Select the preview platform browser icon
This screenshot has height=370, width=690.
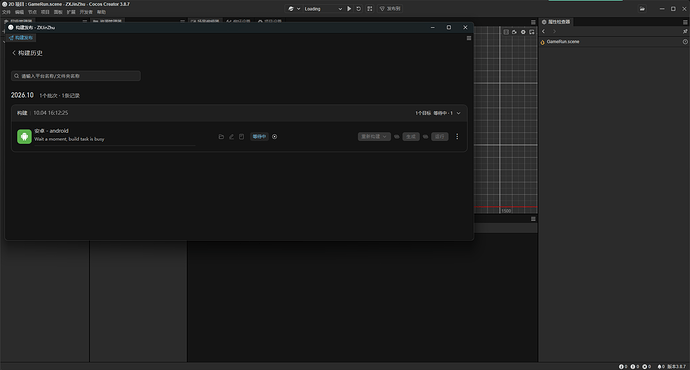point(291,9)
